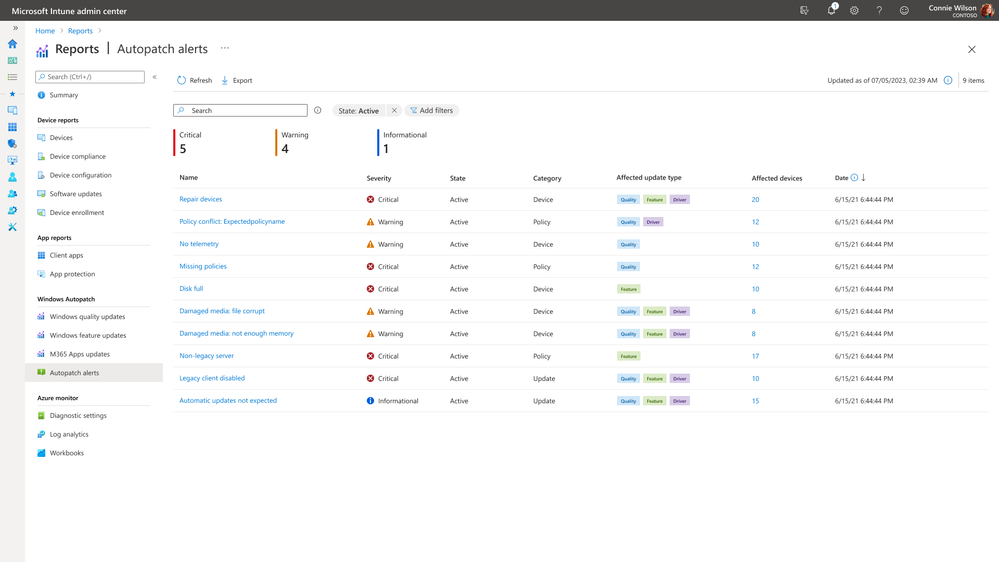Click info icon next to Date header

coord(854,178)
